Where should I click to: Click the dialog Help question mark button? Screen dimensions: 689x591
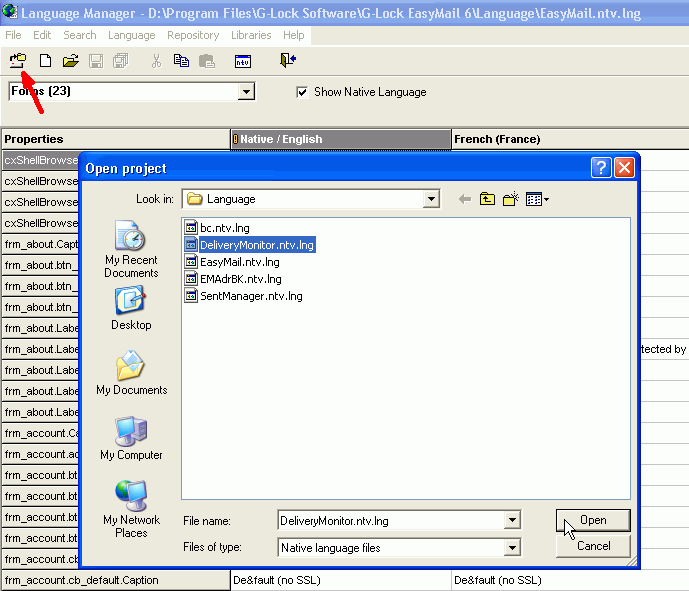click(x=601, y=167)
